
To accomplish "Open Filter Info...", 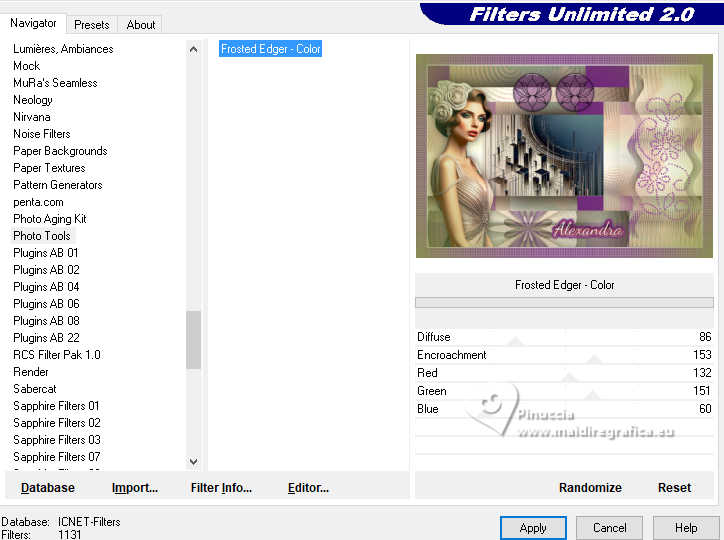I will pos(221,488).
